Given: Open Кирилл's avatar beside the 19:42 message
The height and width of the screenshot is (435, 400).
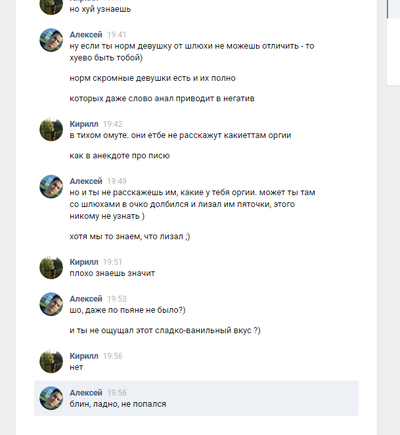Looking at the screenshot, I should tap(51, 129).
